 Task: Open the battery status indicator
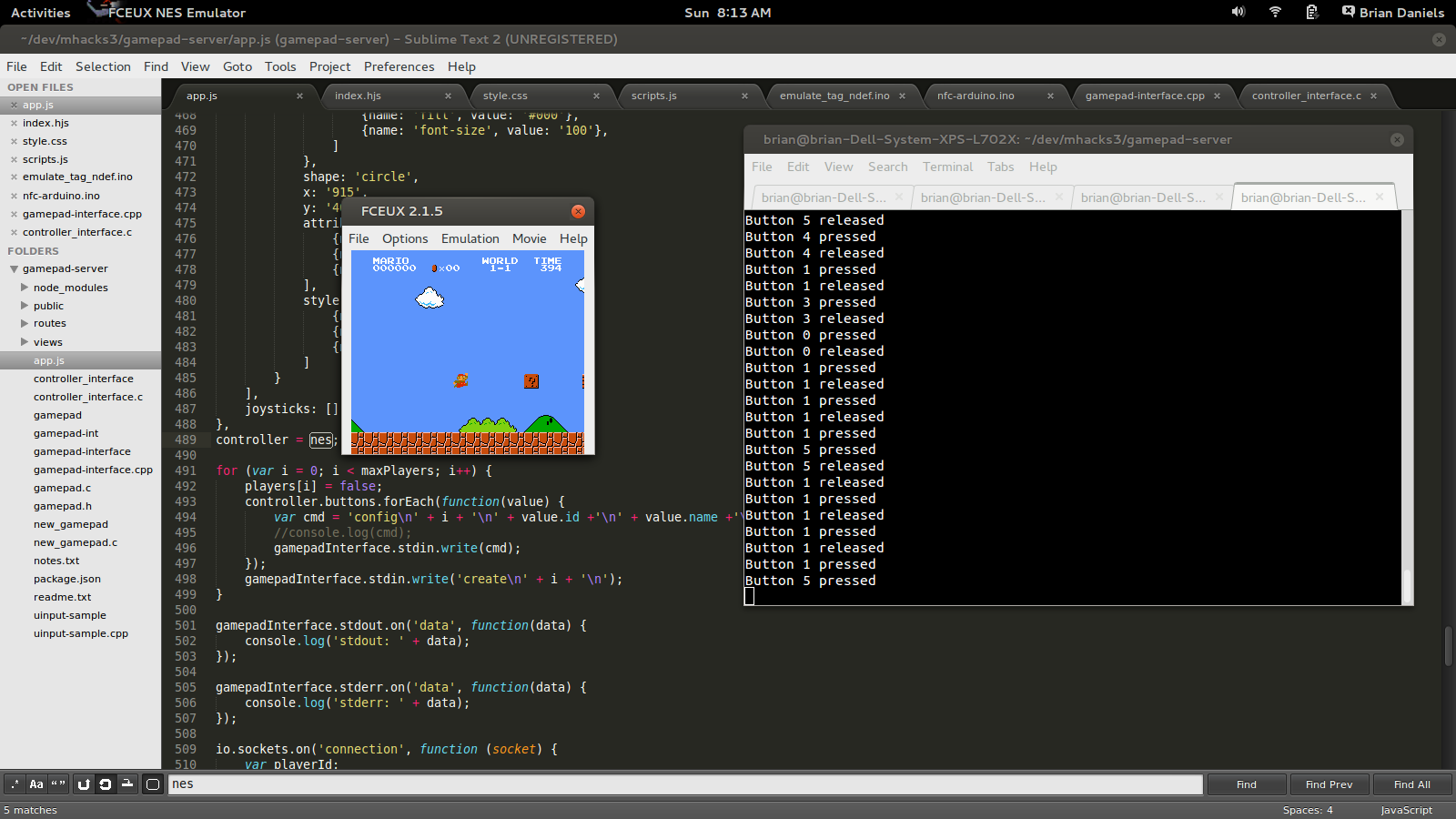click(1311, 12)
